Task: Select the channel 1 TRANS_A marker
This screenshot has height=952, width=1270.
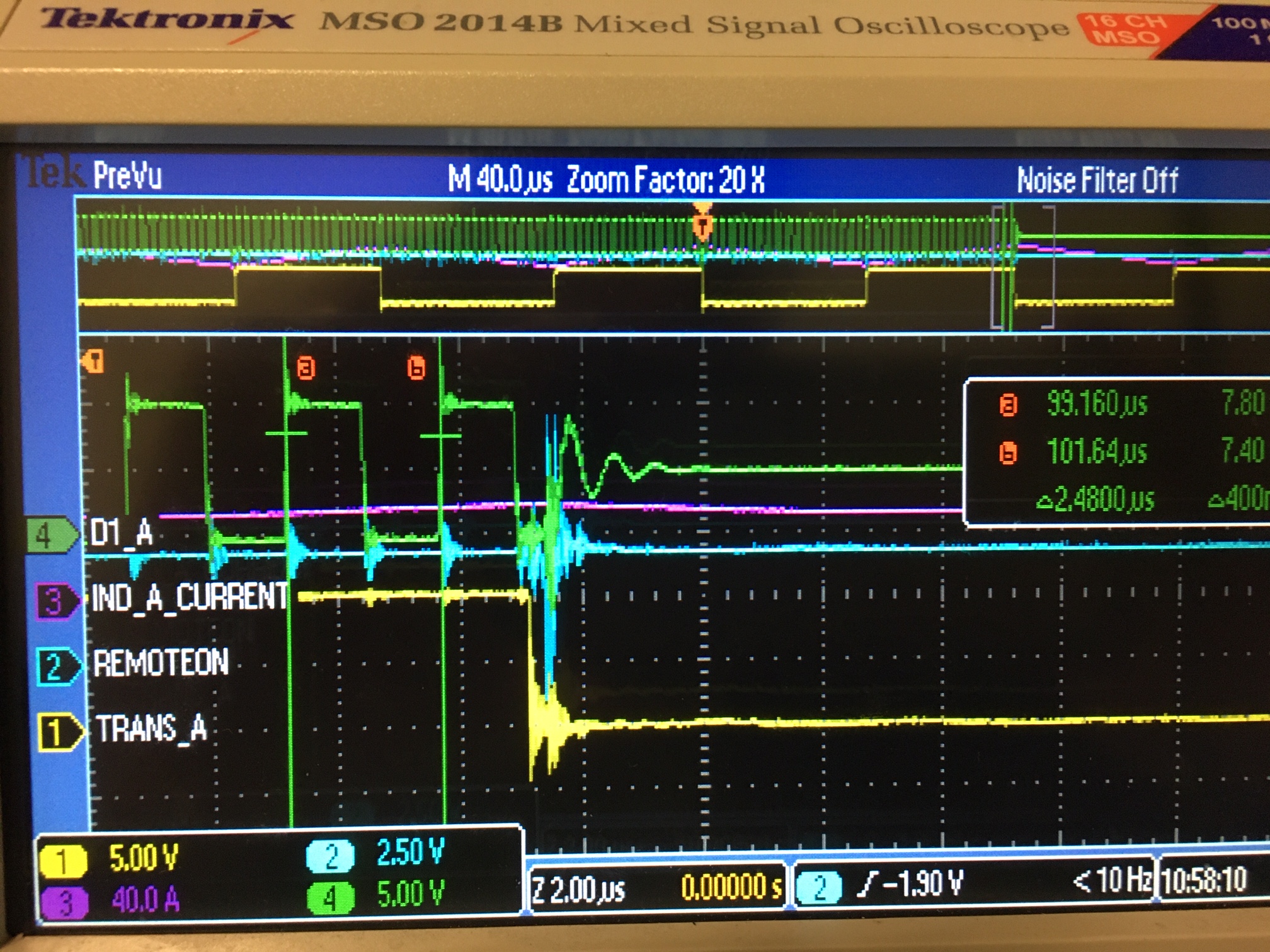Action: 60,733
